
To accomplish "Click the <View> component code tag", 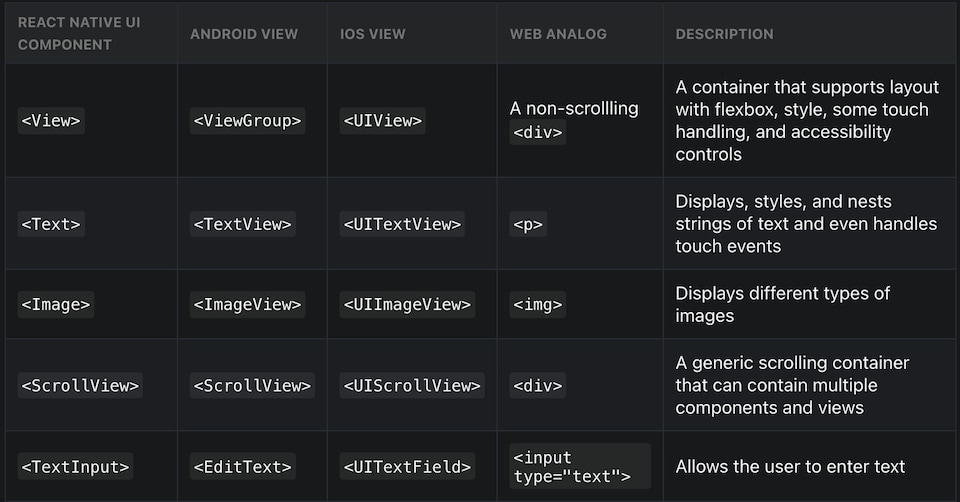I will pos(50,121).
